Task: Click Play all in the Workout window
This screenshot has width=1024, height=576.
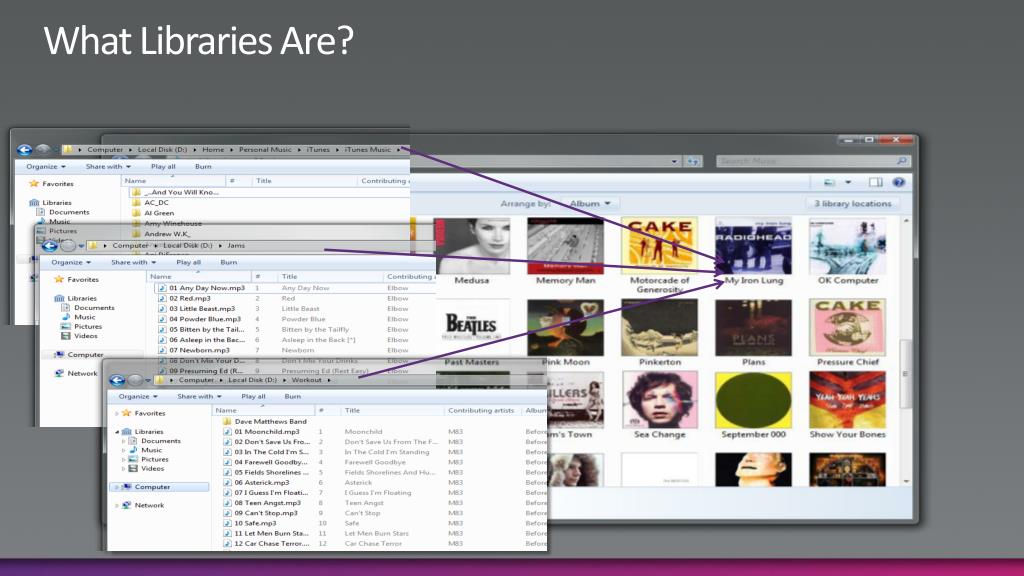Action: coord(253,396)
